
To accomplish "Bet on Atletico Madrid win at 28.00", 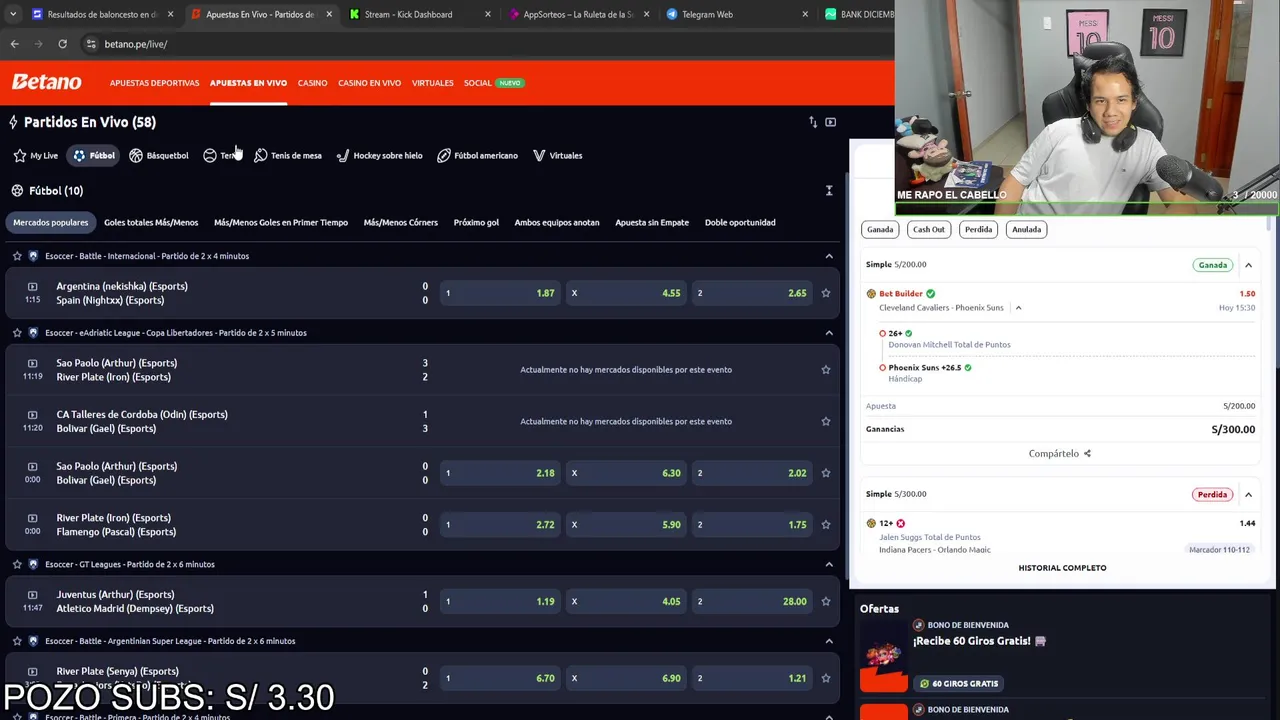I will 752,602.
